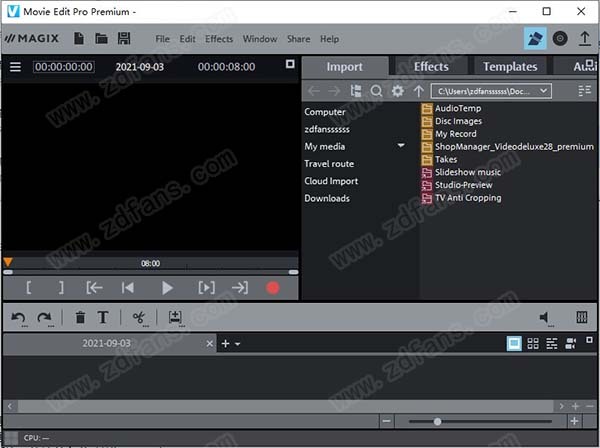Open the Effects menu
This screenshot has height=448, width=600.
point(219,39)
